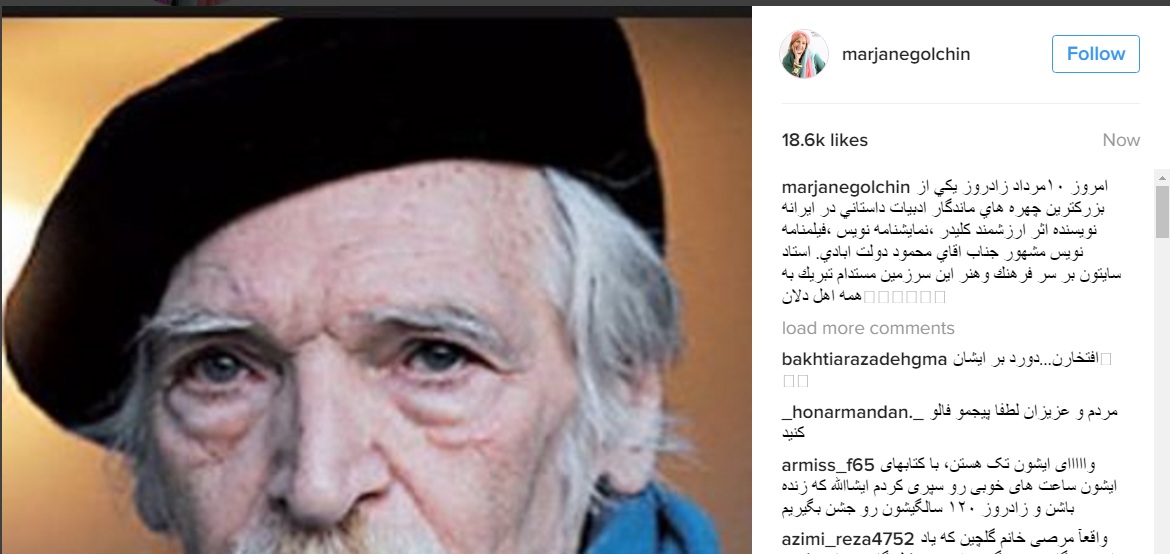The height and width of the screenshot is (554, 1170).
Task: Click armiss_f65's comment text
Action: pos(951,488)
